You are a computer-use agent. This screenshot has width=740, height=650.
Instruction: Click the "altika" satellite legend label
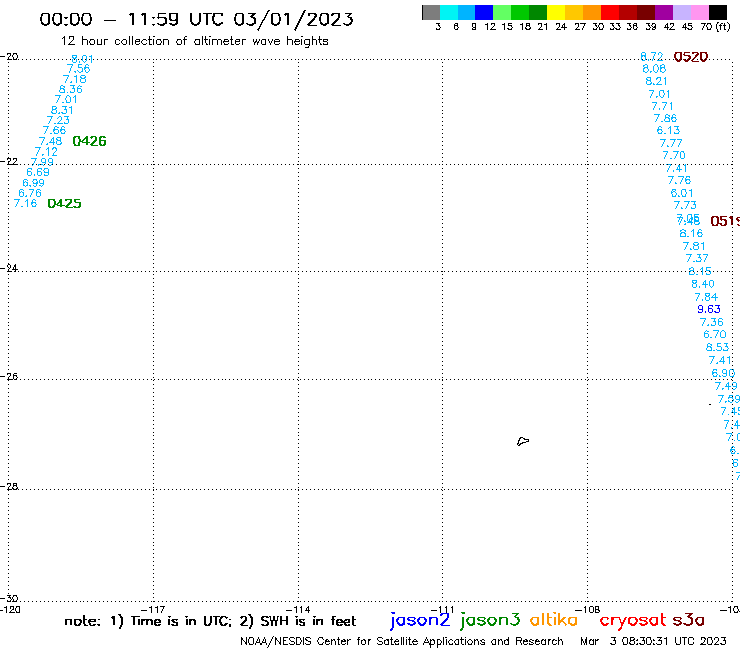click(554, 620)
